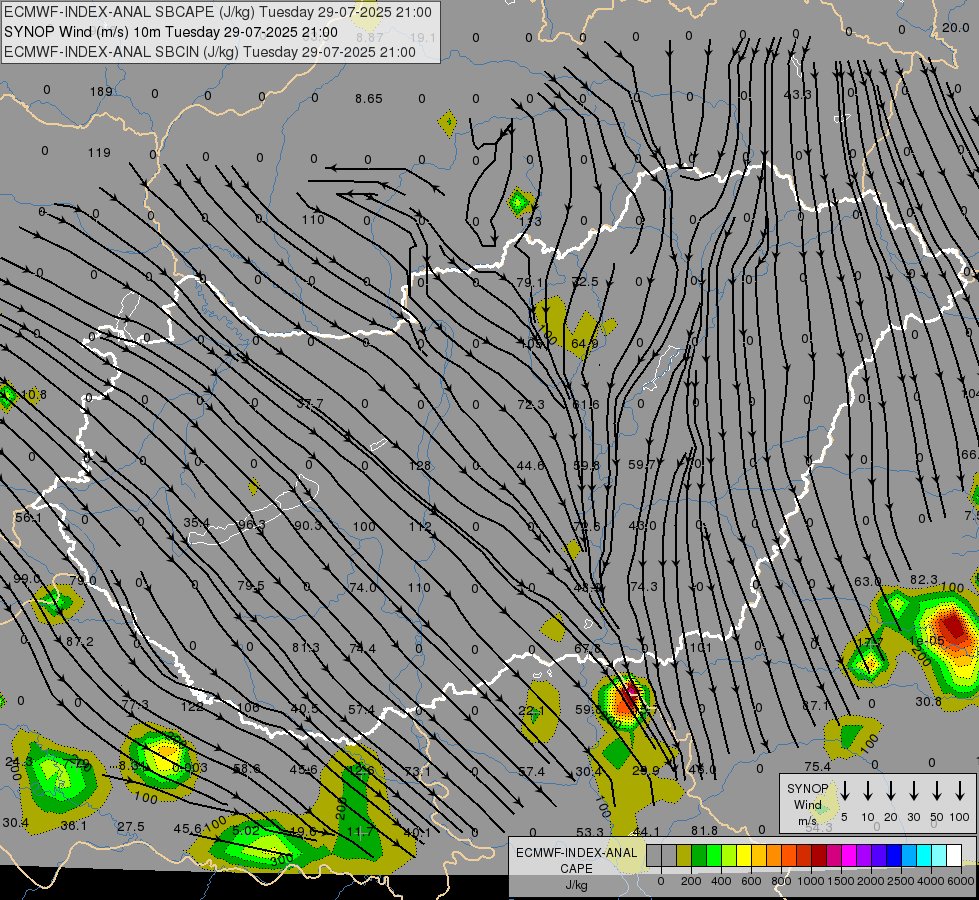Click the 119 value on the map
This screenshot has height=900, width=979.
(x=99, y=152)
